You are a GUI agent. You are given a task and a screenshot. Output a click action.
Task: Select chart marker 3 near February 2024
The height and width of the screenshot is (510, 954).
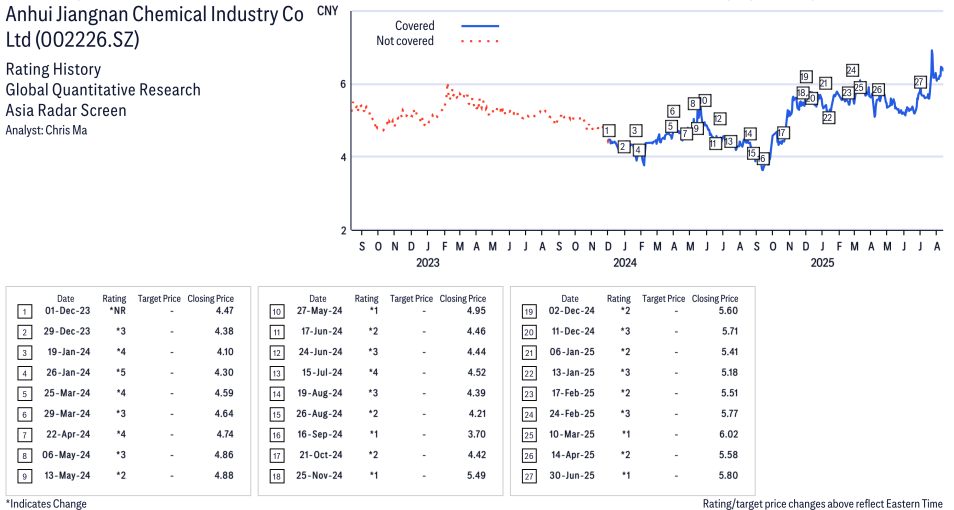[x=635, y=130]
